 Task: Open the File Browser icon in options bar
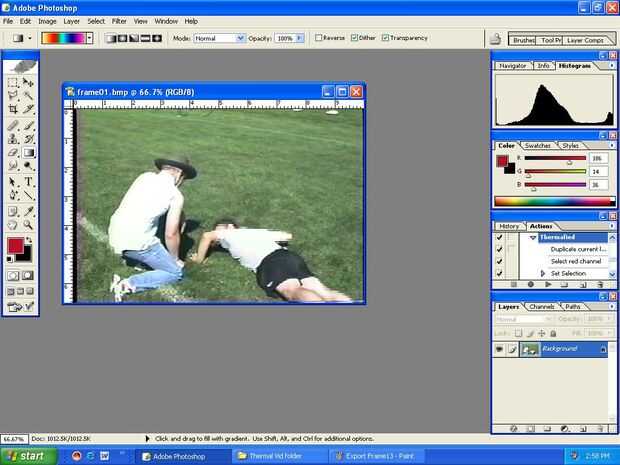coord(495,39)
